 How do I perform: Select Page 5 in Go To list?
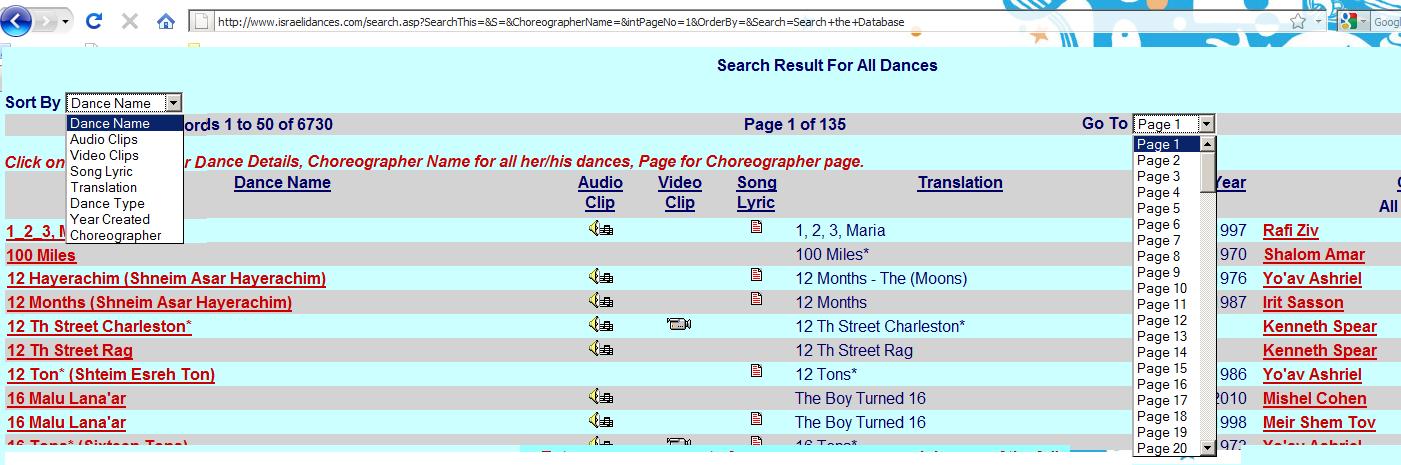(x=1166, y=208)
